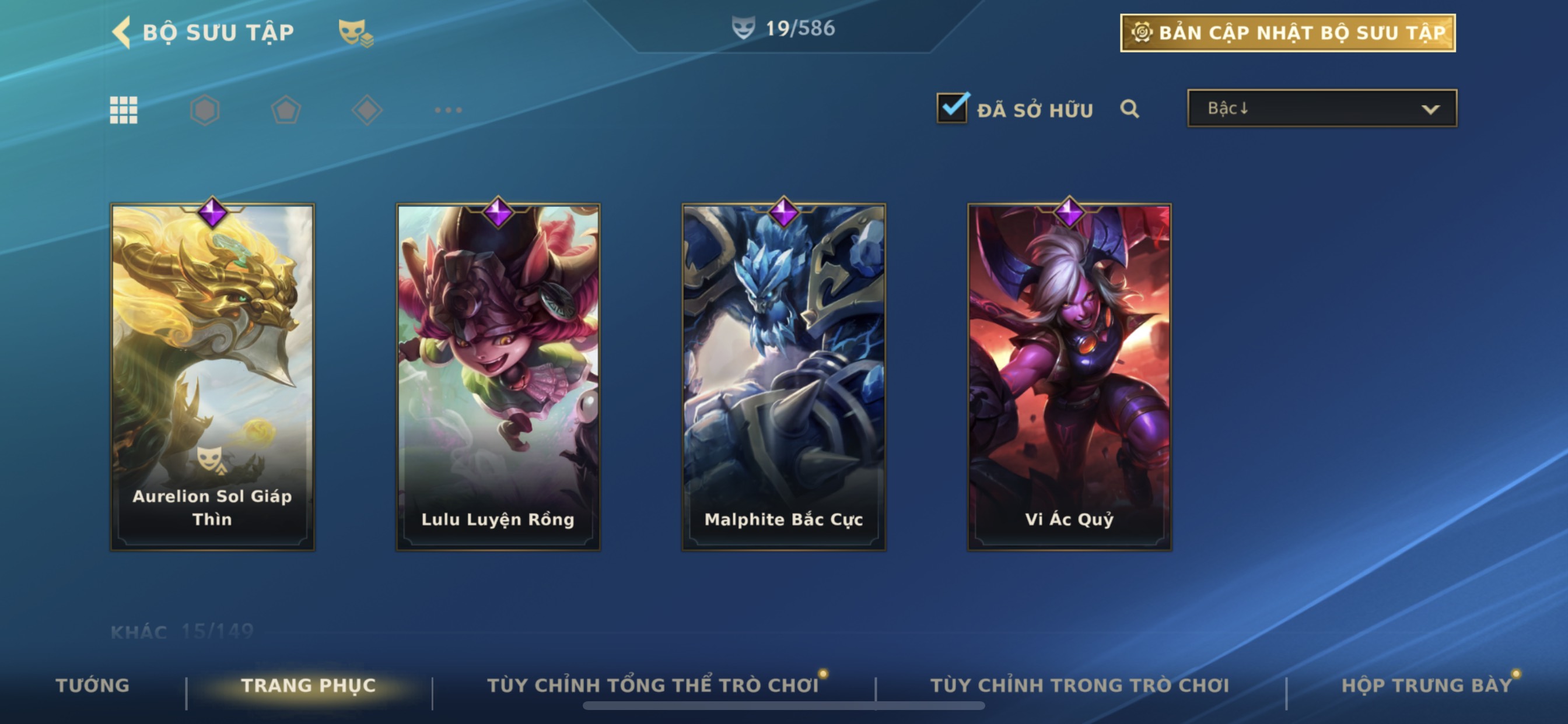Open the Hộp Trưng Bày tab
1568x724 pixels.
point(1427,685)
